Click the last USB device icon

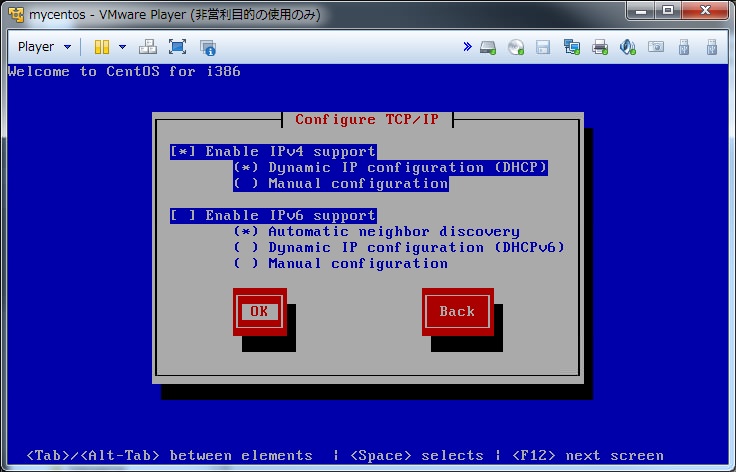tap(712, 47)
